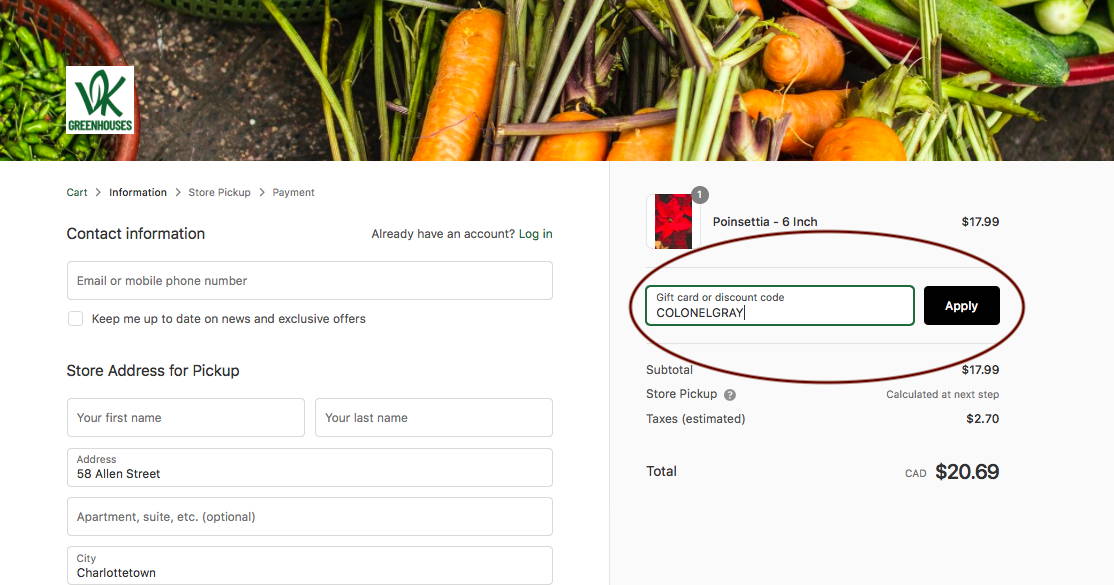Tick the news and exclusive offers checkbox
Image resolution: width=1114 pixels, height=585 pixels.
pos(75,318)
